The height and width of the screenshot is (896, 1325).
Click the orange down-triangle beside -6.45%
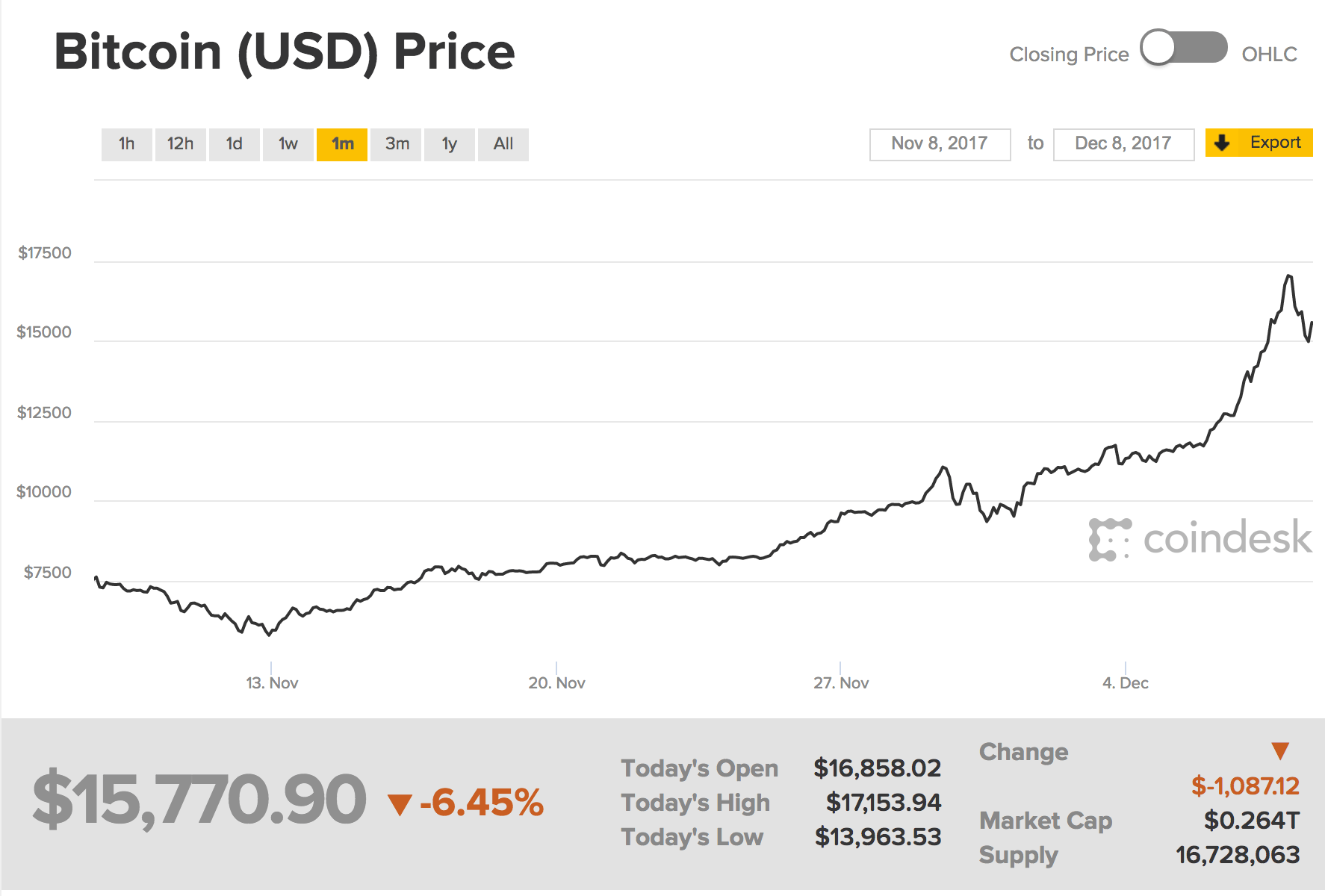(x=400, y=804)
